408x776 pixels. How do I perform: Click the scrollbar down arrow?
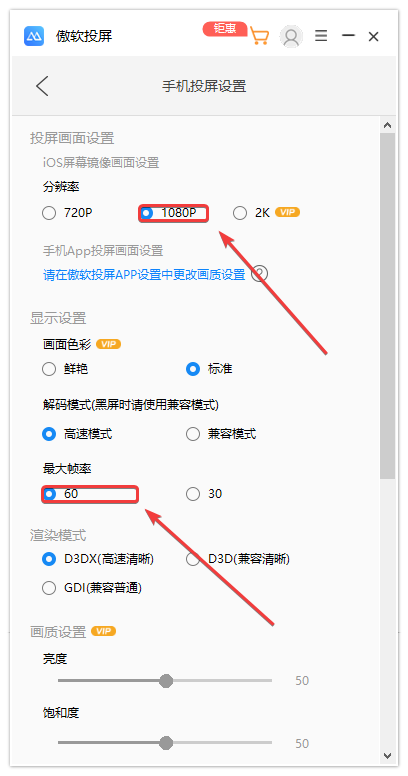tap(388, 756)
